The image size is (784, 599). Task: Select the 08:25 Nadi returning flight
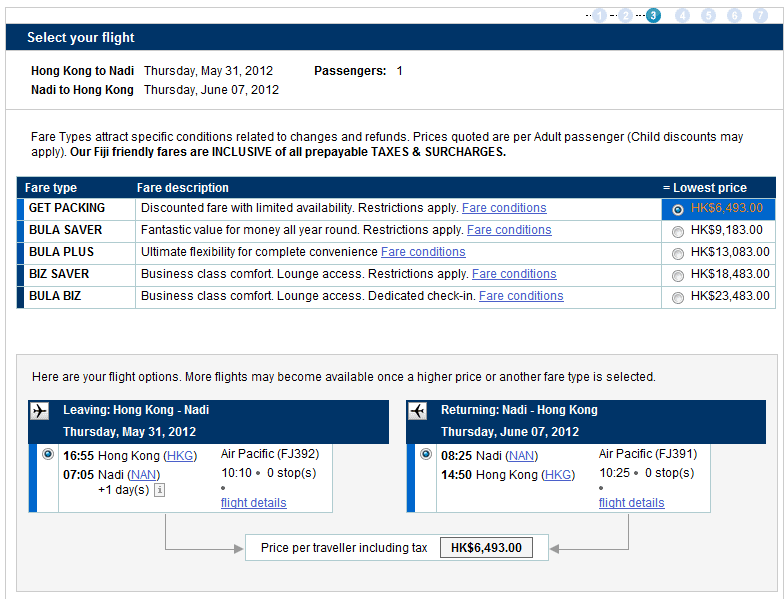pos(426,454)
